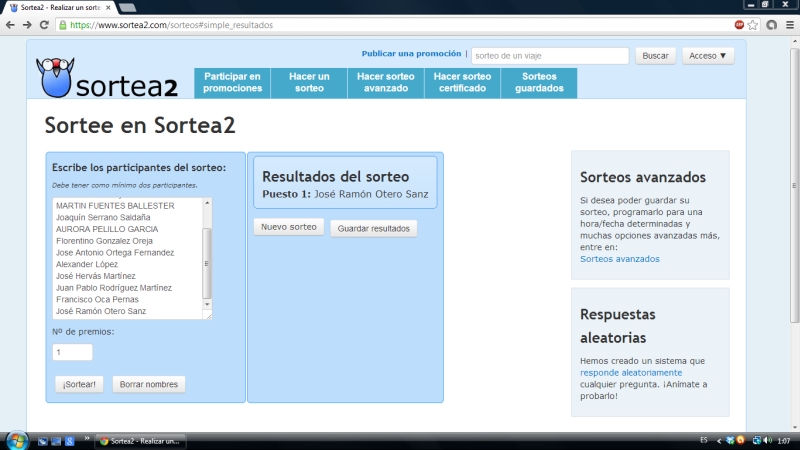
Task: Click the 'Guardar resultados' button
Action: [x=373, y=228]
